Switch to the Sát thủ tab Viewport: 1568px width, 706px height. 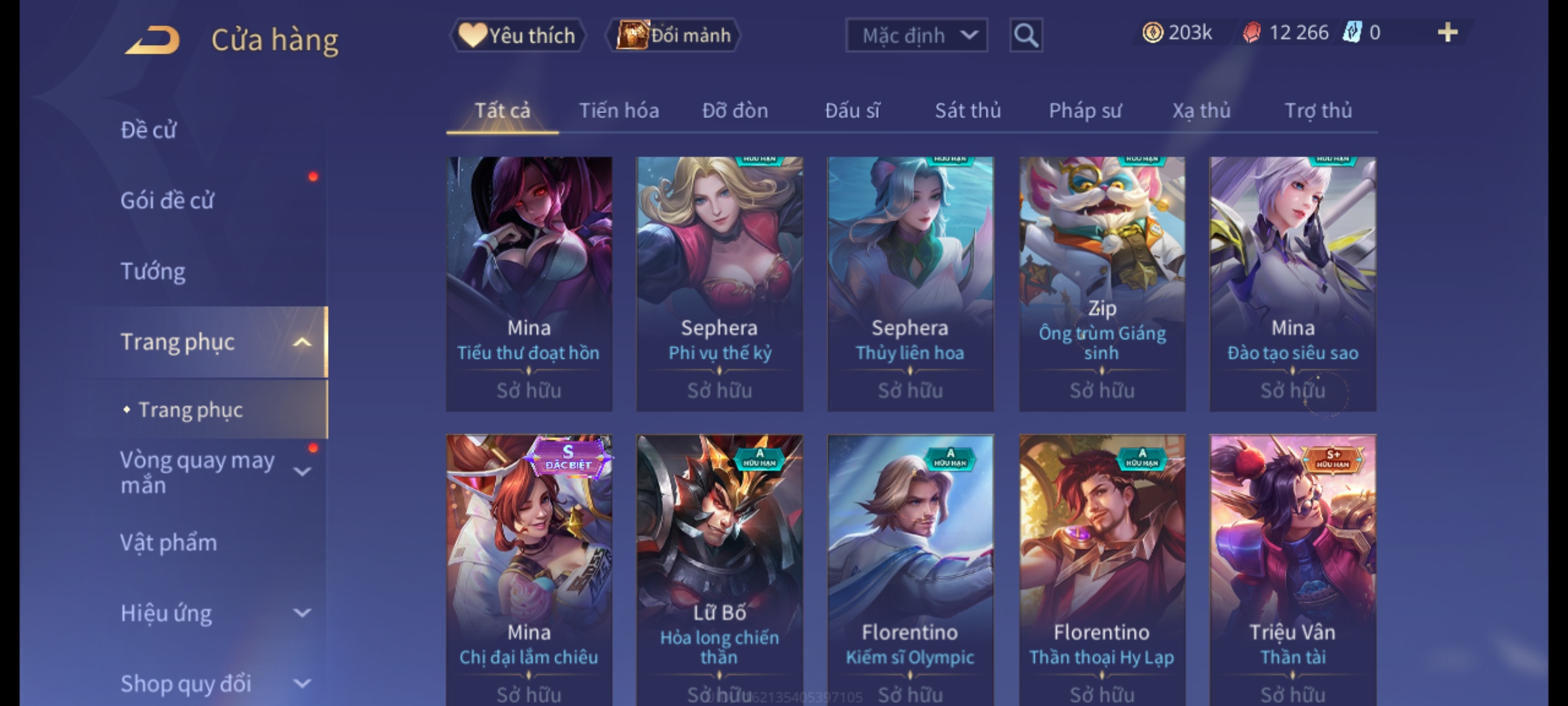point(968,110)
